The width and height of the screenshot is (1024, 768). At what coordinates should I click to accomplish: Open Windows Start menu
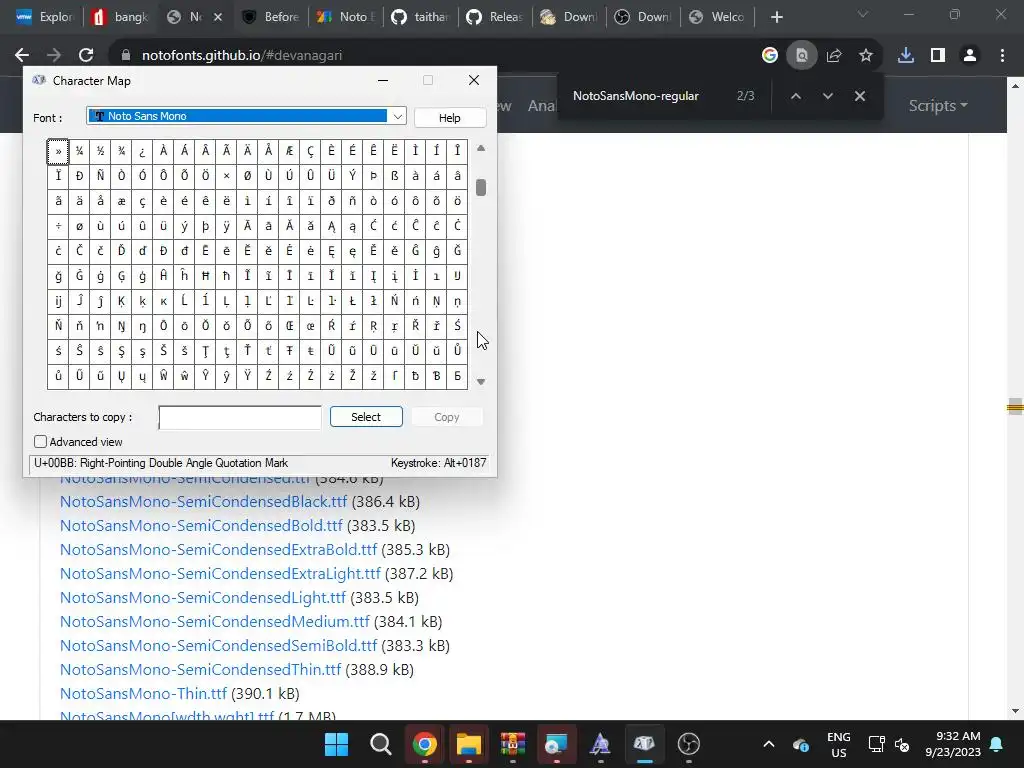coord(336,744)
